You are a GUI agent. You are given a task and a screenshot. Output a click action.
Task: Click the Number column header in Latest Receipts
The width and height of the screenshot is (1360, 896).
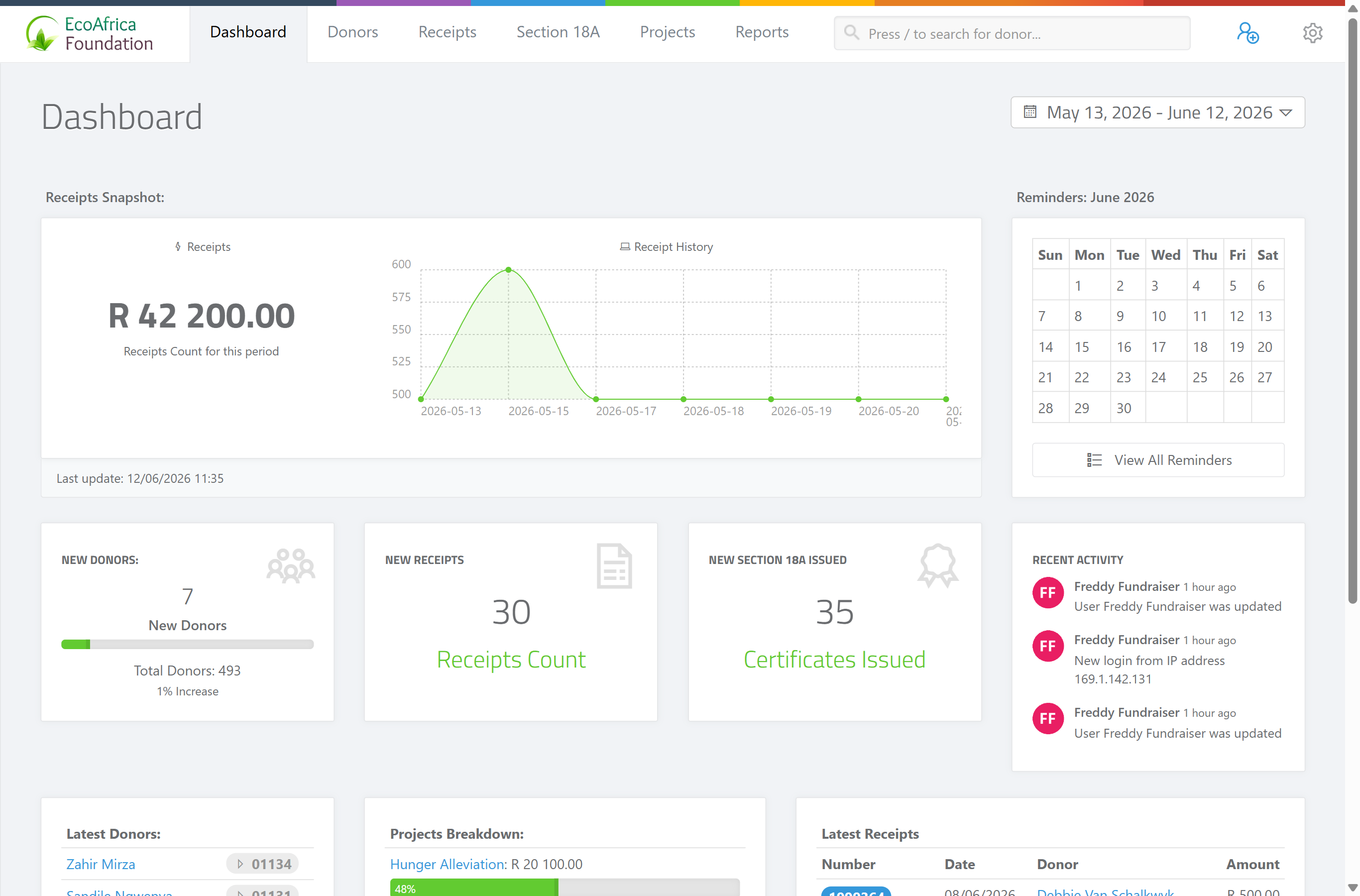[x=849, y=864]
